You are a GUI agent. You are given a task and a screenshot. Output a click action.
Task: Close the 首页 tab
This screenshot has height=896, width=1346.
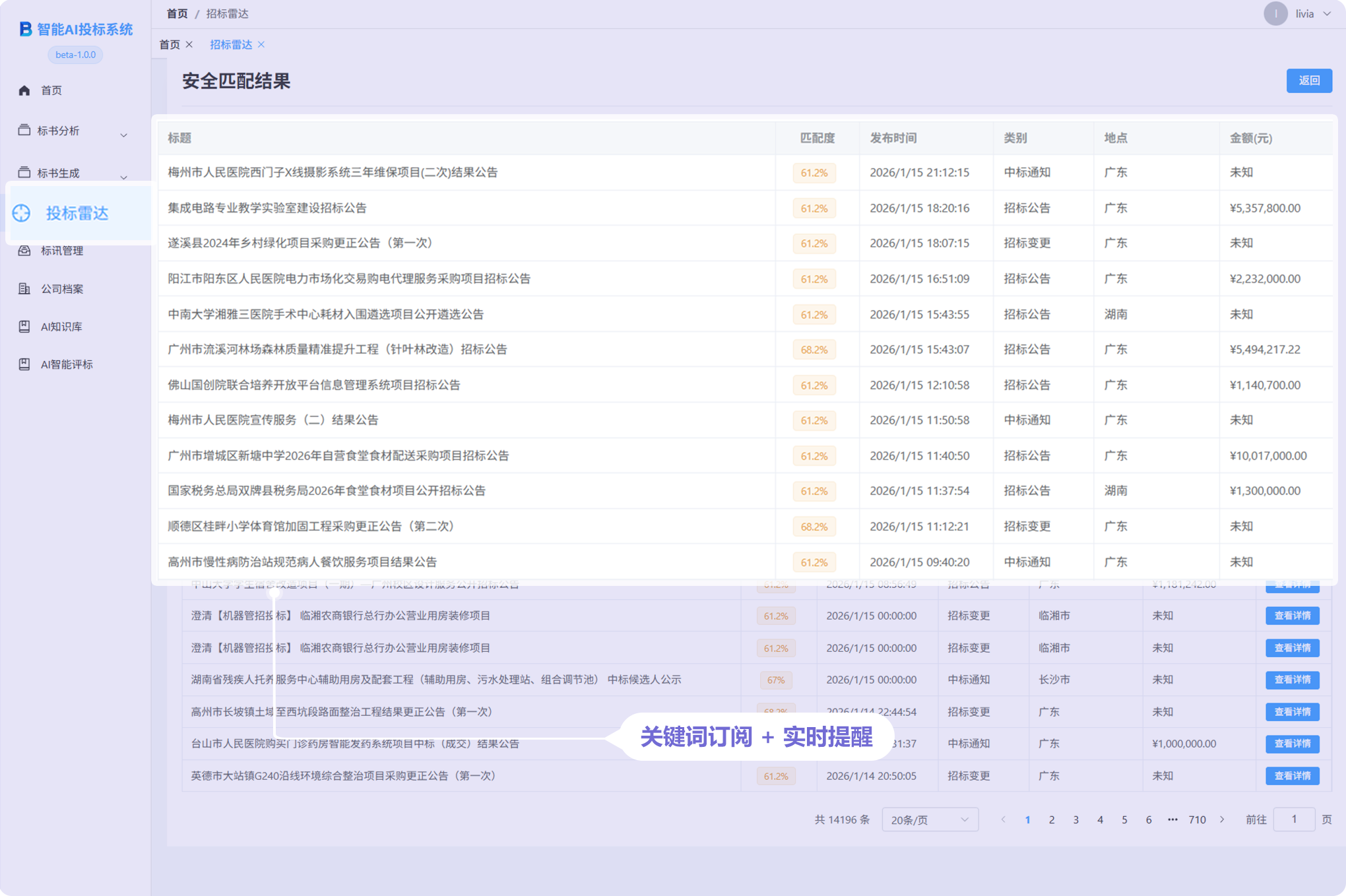(189, 44)
